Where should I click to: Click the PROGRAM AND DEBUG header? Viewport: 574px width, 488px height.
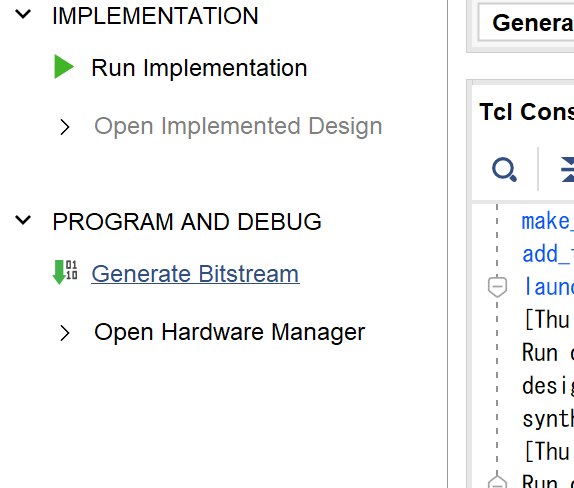(x=187, y=222)
